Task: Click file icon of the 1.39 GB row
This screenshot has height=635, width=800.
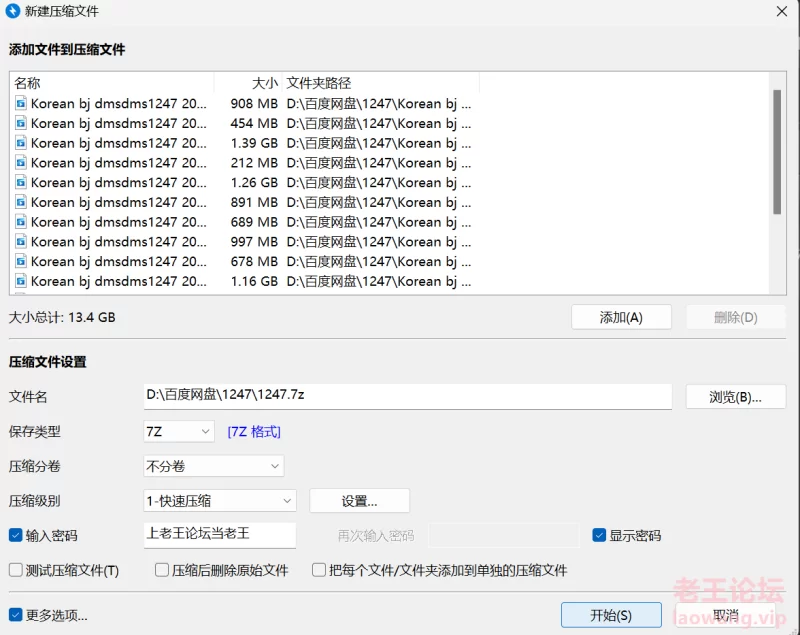Action: (x=20, y=143)
